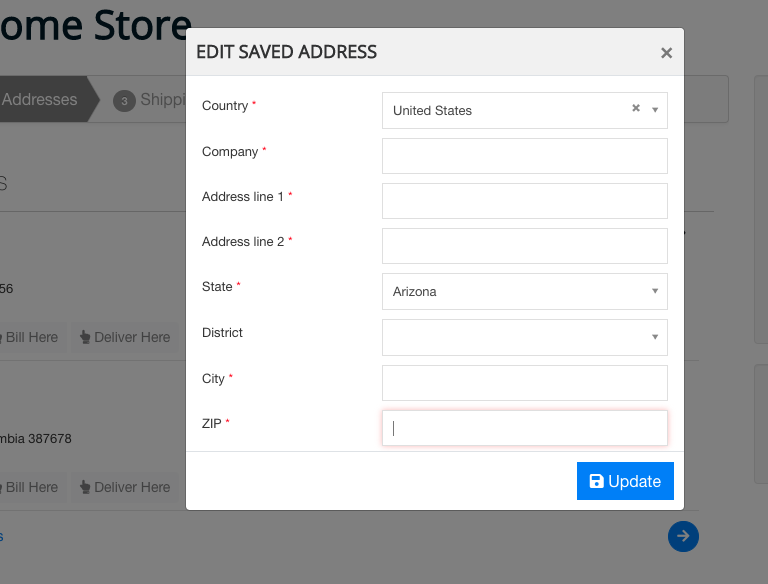
Task: Focus the Address line 2 field
Action: point(525,246)
